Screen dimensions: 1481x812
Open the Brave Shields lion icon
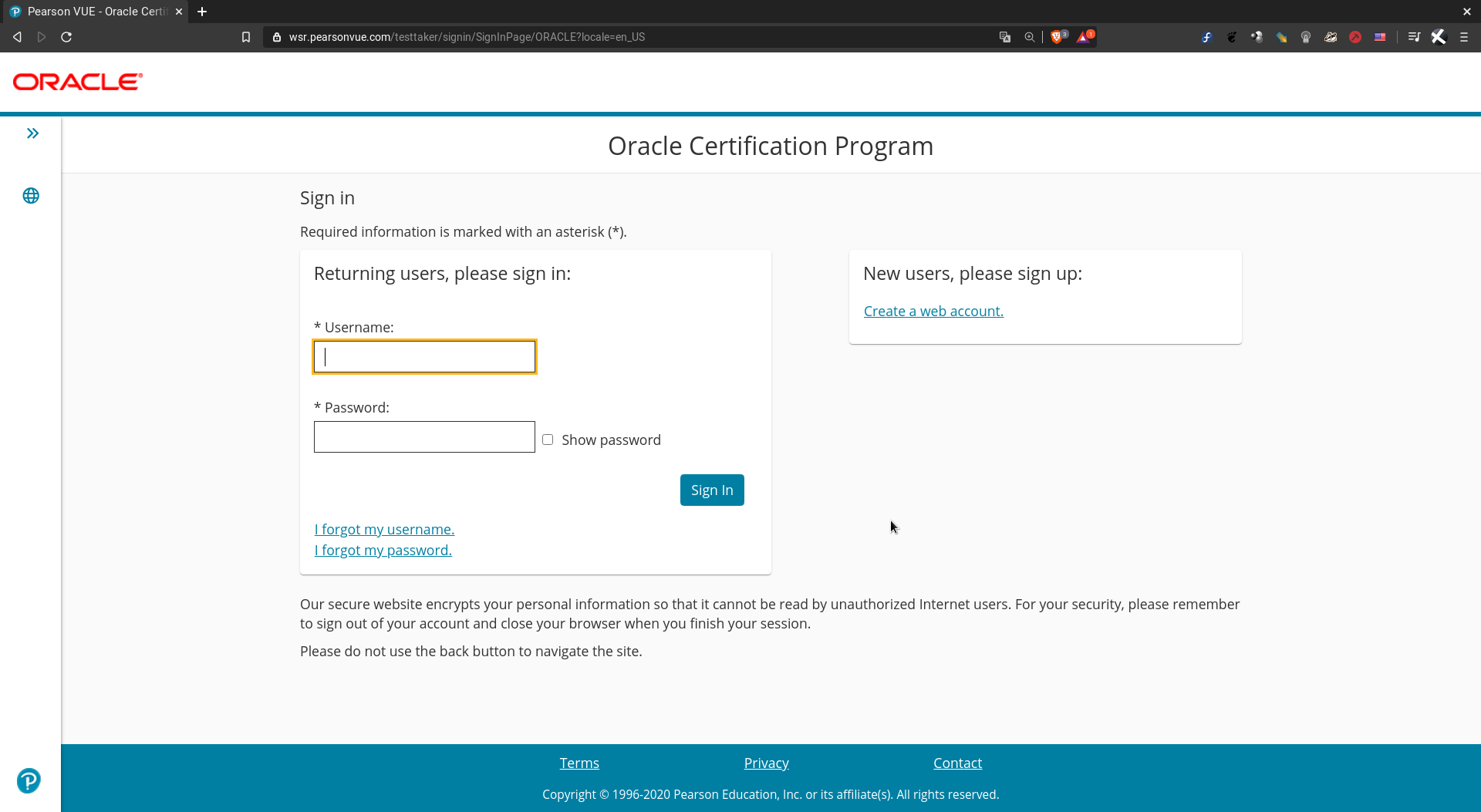pos(1058,36)
